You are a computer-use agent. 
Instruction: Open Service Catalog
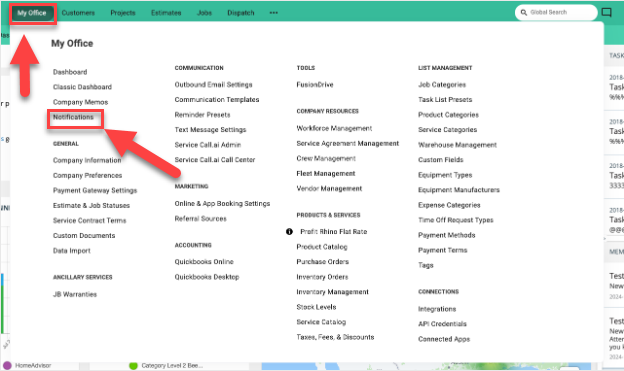pyautogui.click(x=321, y=322)
